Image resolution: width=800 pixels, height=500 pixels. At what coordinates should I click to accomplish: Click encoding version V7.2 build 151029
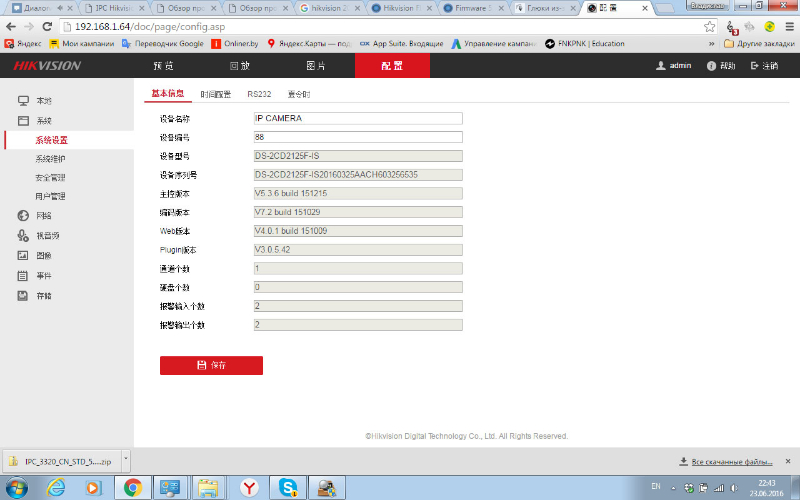click(x=358, y=212)
